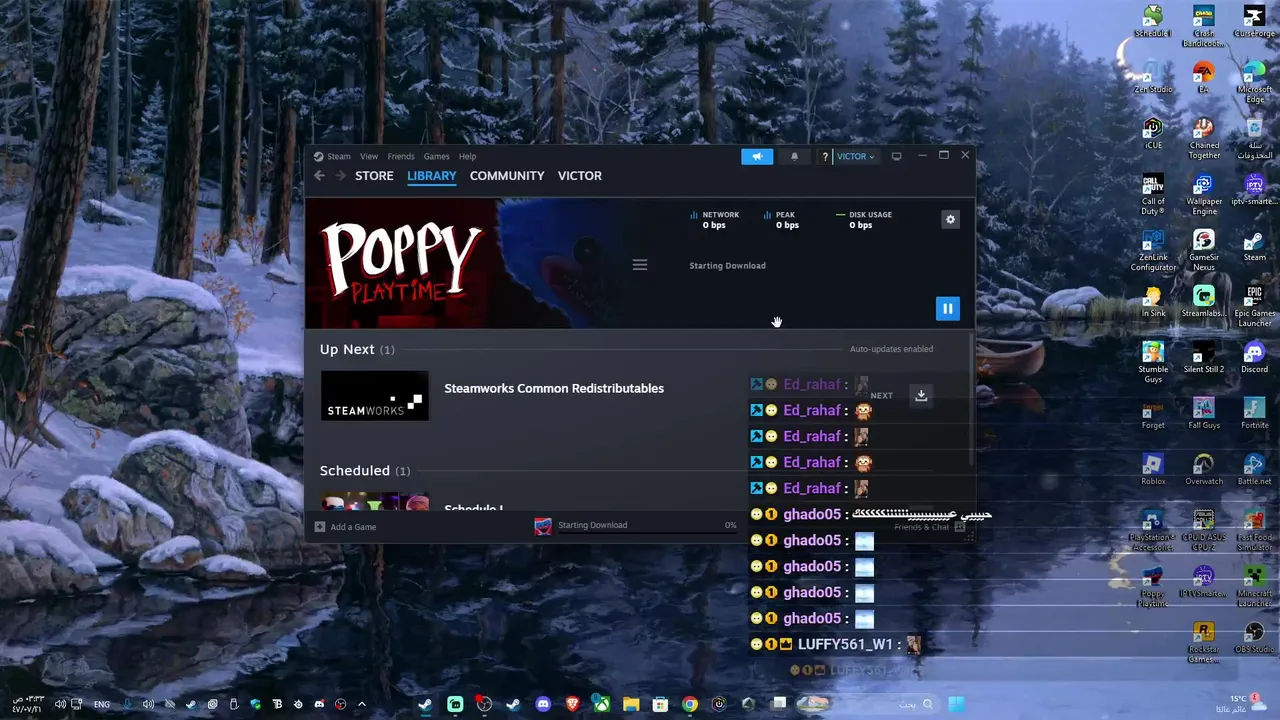The image size is (1280, 720).
Task: Open OBS Studio desktop shortcut
Action: (x=1254, y=637)
